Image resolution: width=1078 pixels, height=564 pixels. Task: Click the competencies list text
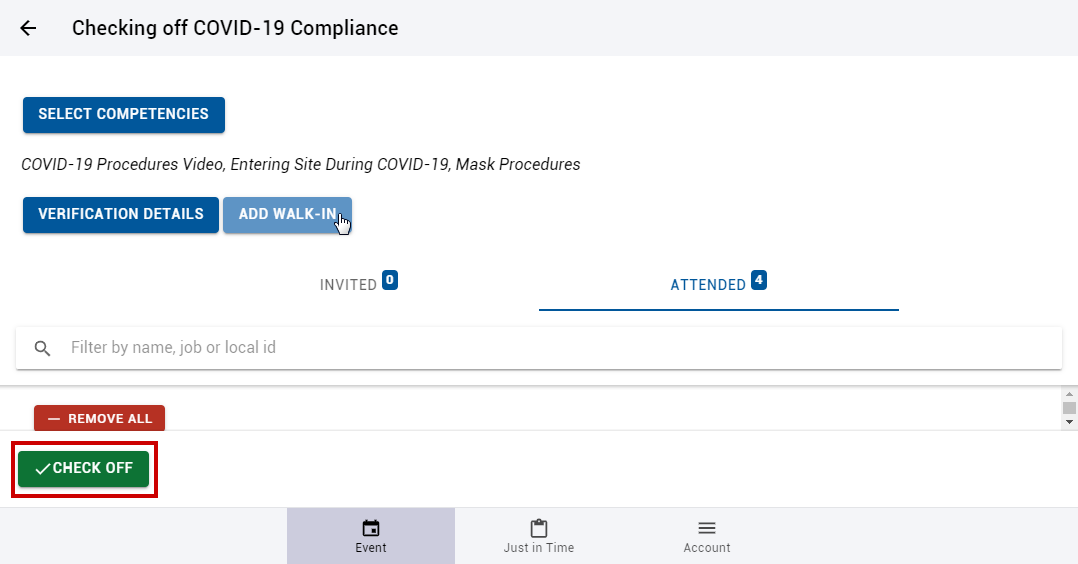pyautogui.click(x=300, y=164)
